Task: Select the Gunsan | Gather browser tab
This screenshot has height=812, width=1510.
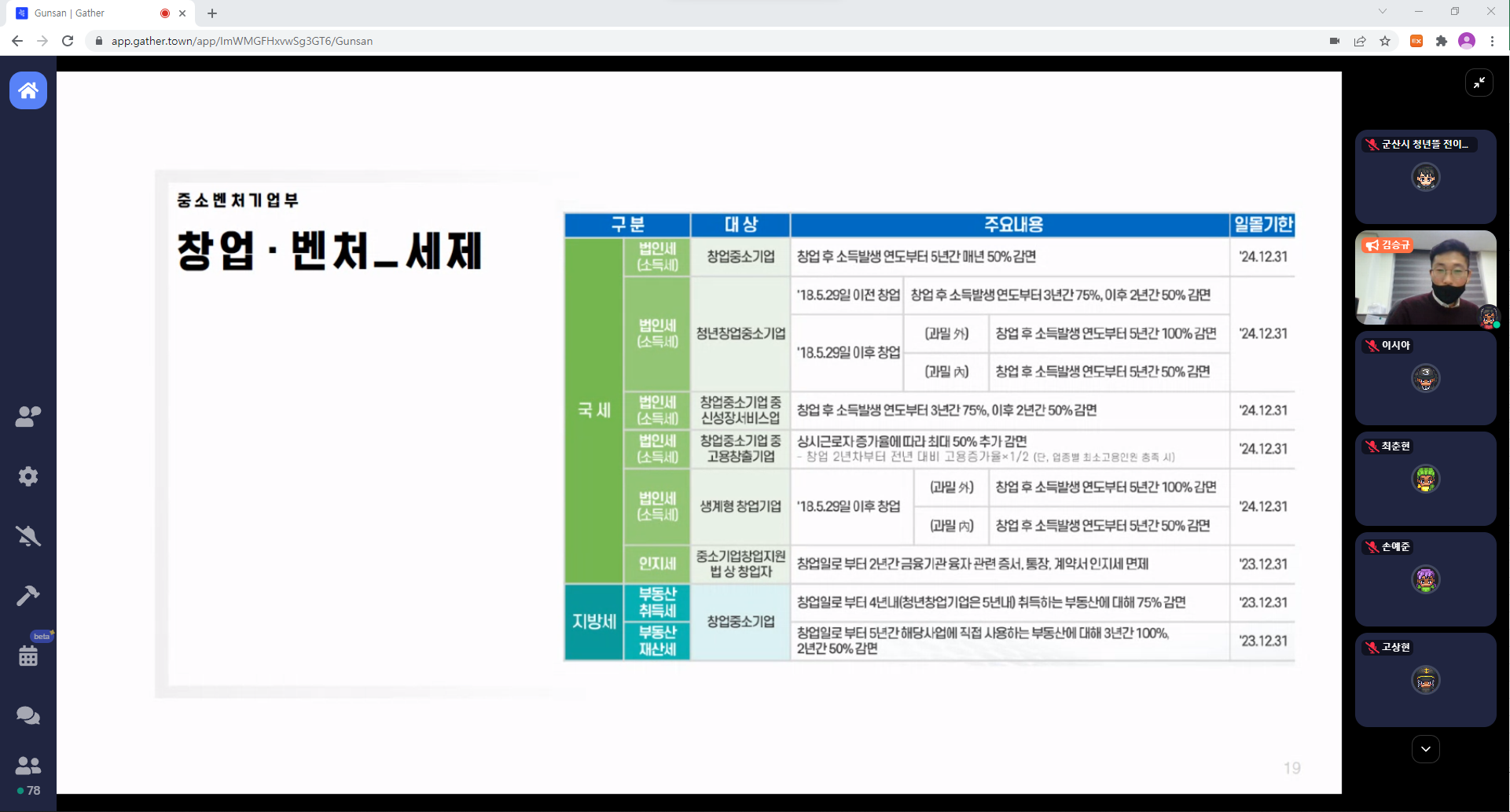Action: (86, 13)
